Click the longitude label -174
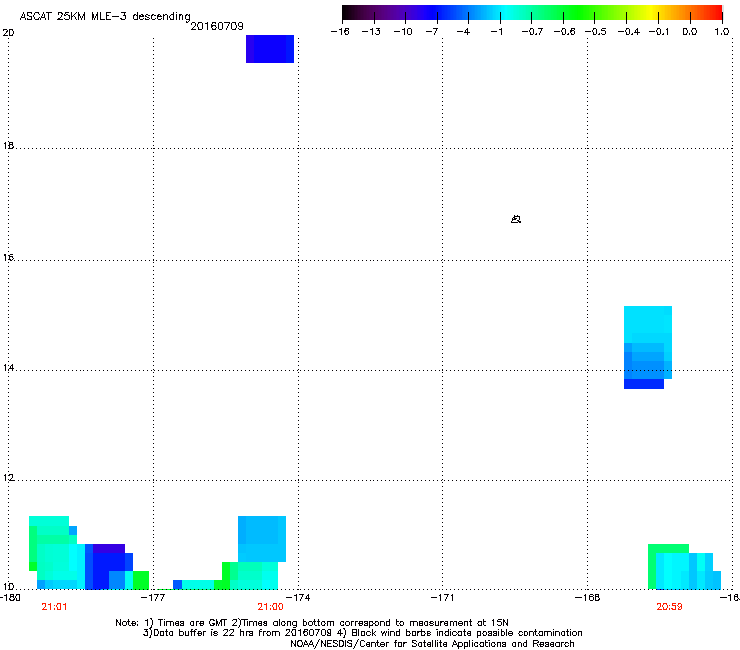740x650 pixels. 299,598
